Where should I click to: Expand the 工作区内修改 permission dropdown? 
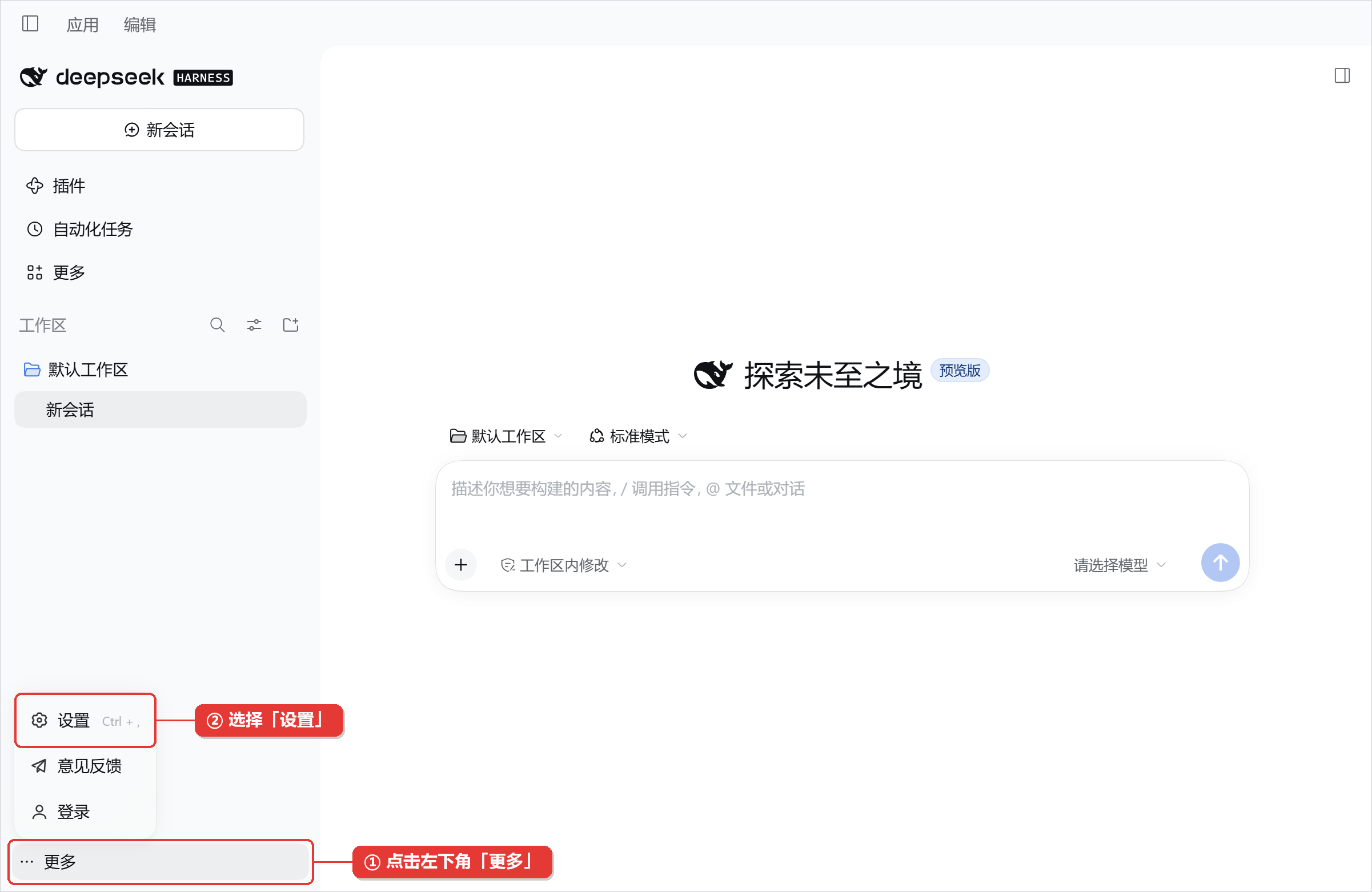pyautogui.click(x=563, y=565)
